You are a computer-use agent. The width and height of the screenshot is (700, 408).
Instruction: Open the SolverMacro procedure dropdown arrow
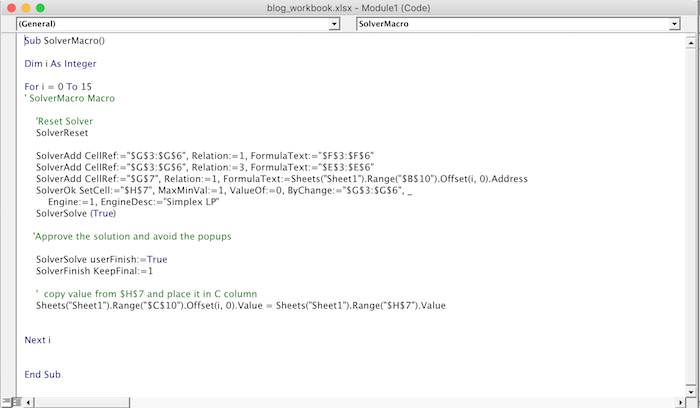[684, 22]
